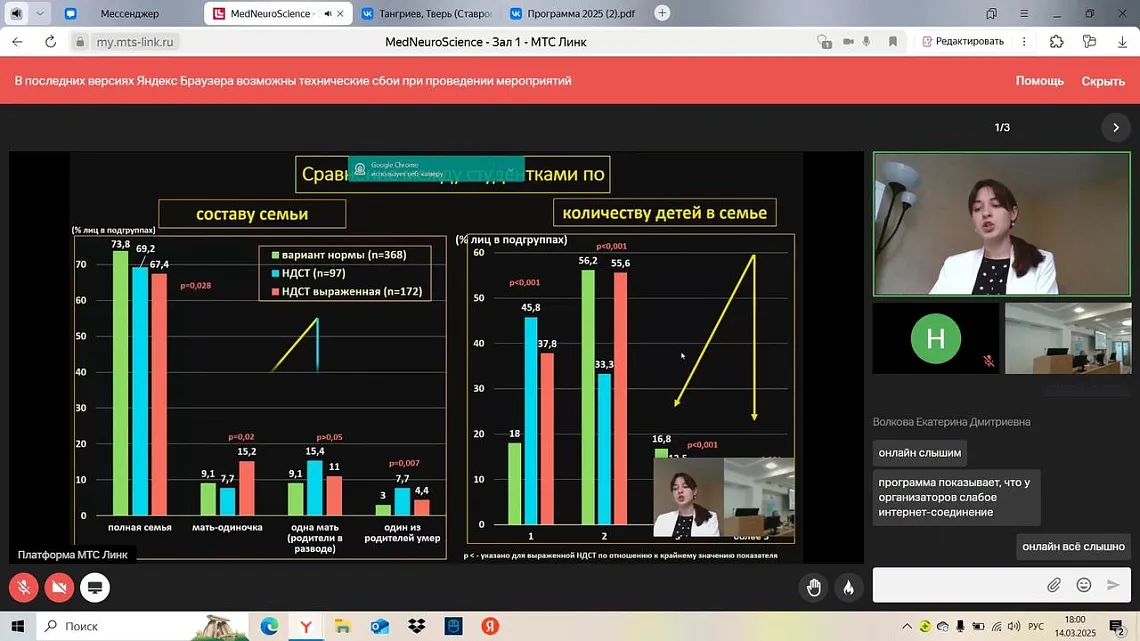This screenshot has width=1140, height=641.
Task: Open the red Yandex app in taskbar
Action: (x=490, y=626)
